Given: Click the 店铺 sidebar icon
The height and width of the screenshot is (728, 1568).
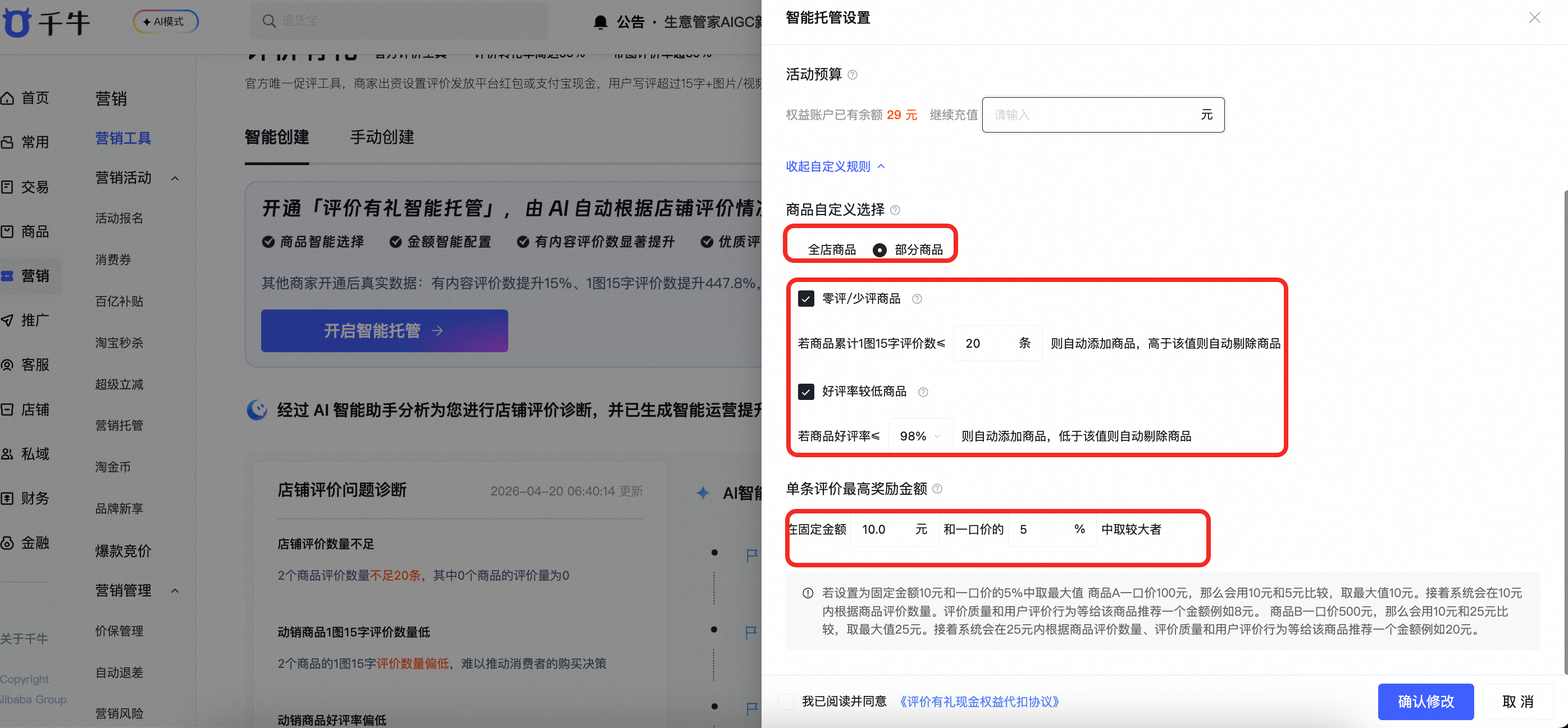Looking at the screenshot, I should (7, 409).
